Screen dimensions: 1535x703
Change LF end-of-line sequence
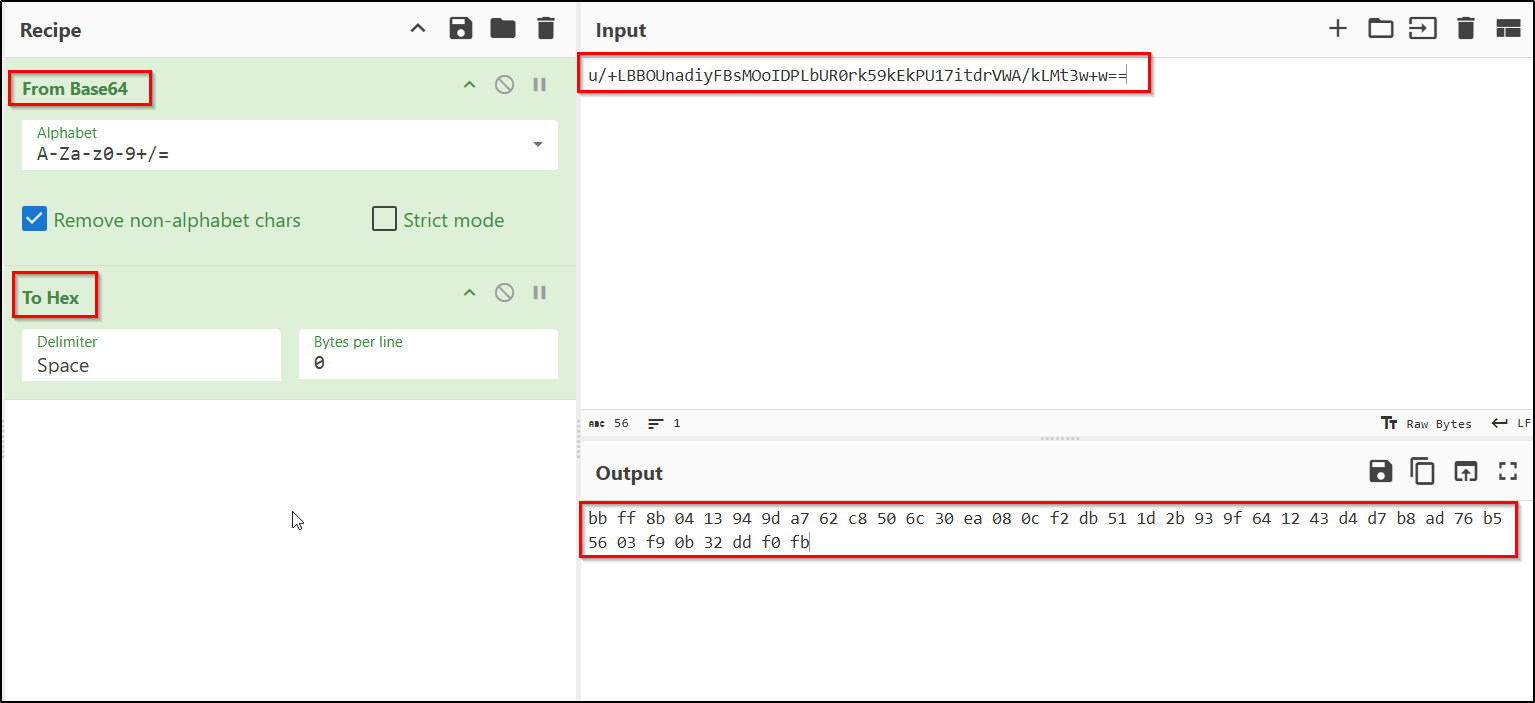pyautogui.click(x=1511, y=423)
